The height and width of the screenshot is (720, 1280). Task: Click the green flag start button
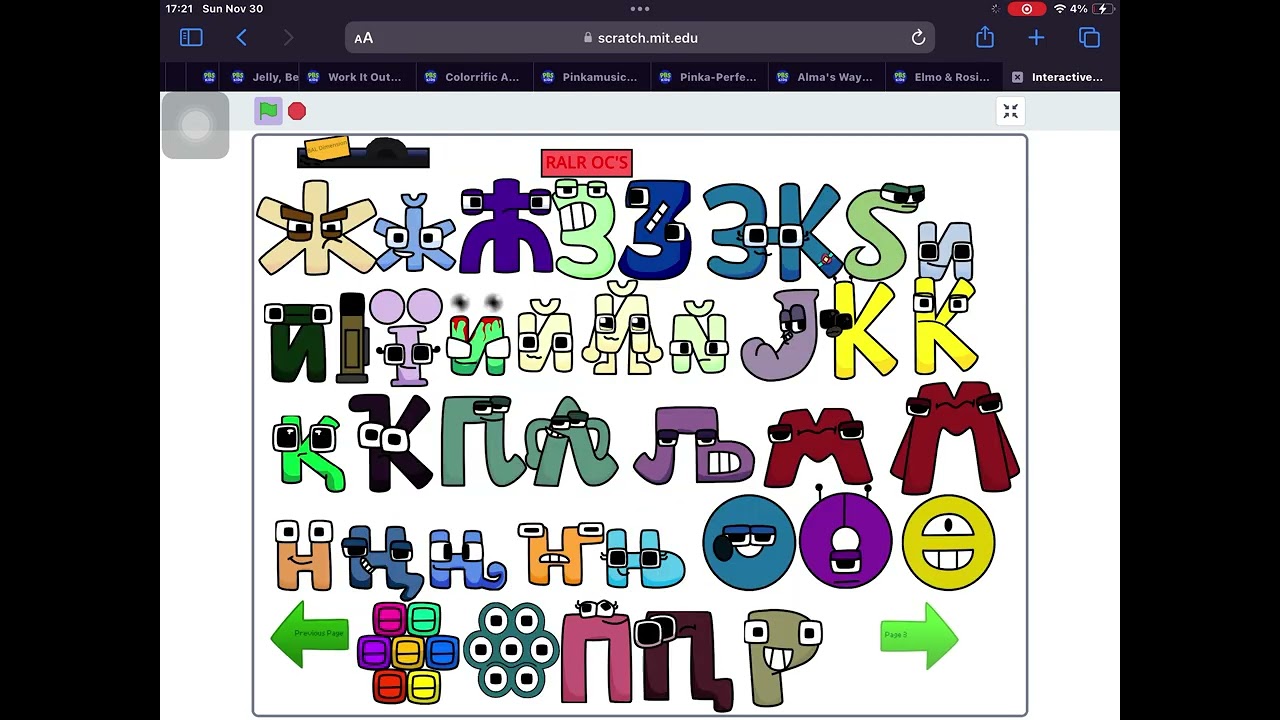tap(268, 111)
